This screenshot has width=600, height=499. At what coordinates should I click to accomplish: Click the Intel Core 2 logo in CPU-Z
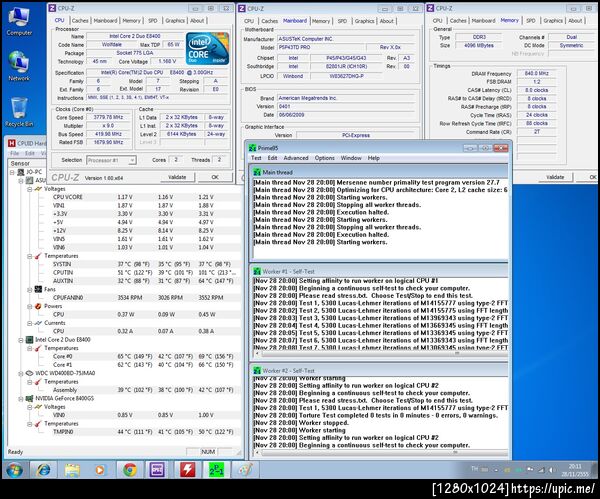(x=207, y=49)
